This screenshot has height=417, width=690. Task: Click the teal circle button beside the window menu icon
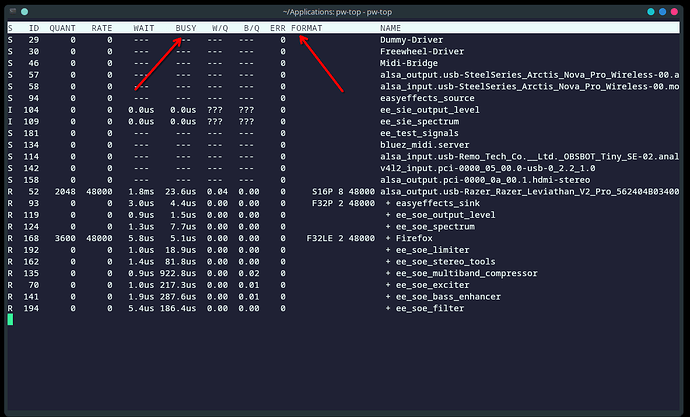[x=25, y=12]
